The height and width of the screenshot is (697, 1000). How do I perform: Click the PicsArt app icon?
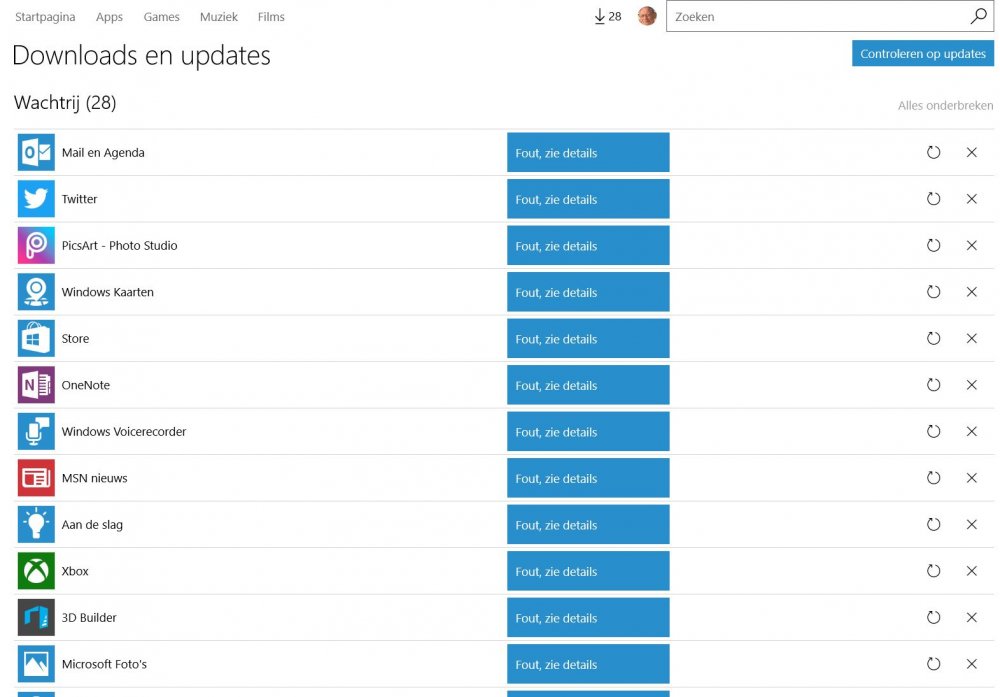(x=36, y=246)
